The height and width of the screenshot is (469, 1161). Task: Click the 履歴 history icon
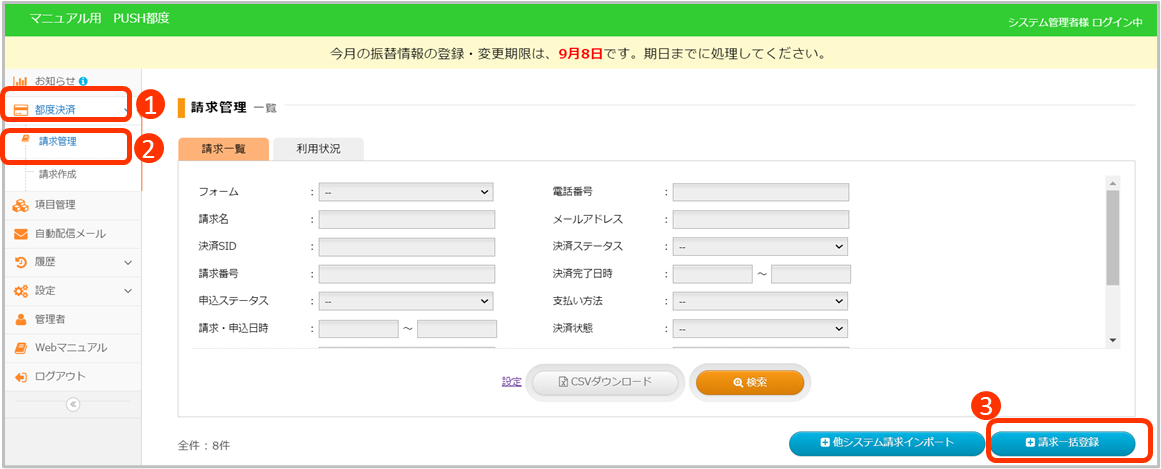click(x=20, y=262)
